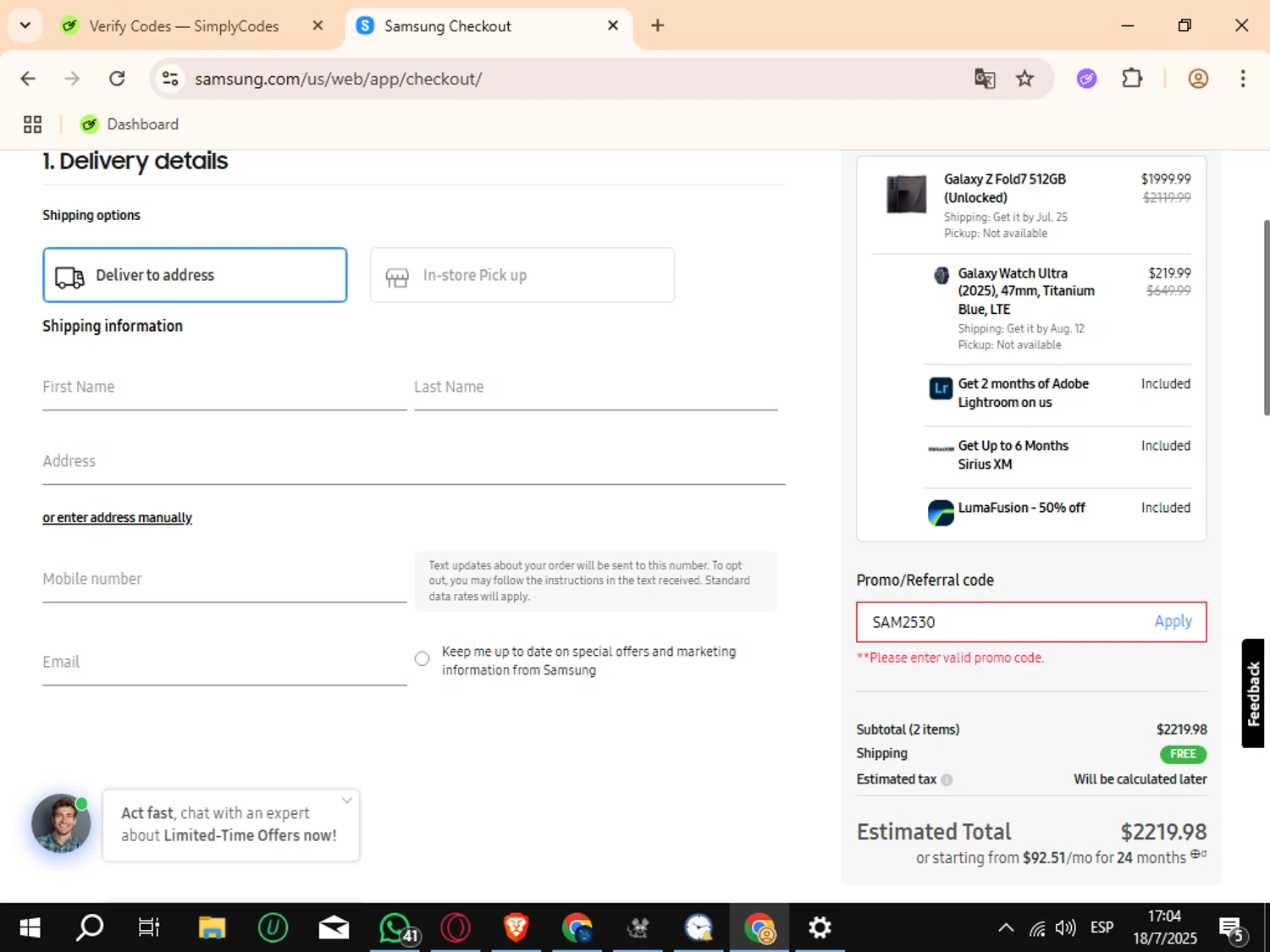Click 'or enter address manually' link
Image resolution: width=1270 pixels, height=952 pixels.
tap(118, 518)
